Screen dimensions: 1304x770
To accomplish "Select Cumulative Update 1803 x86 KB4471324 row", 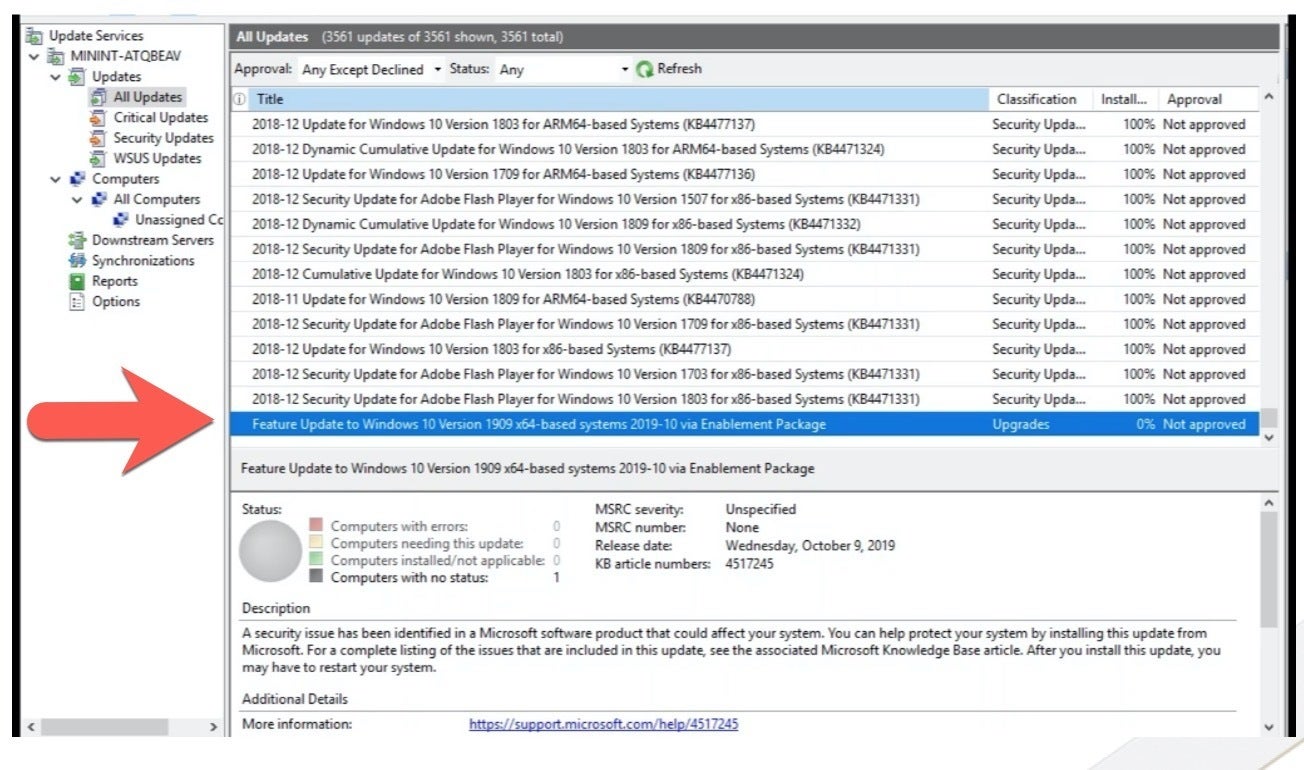I will click(744, 275).
